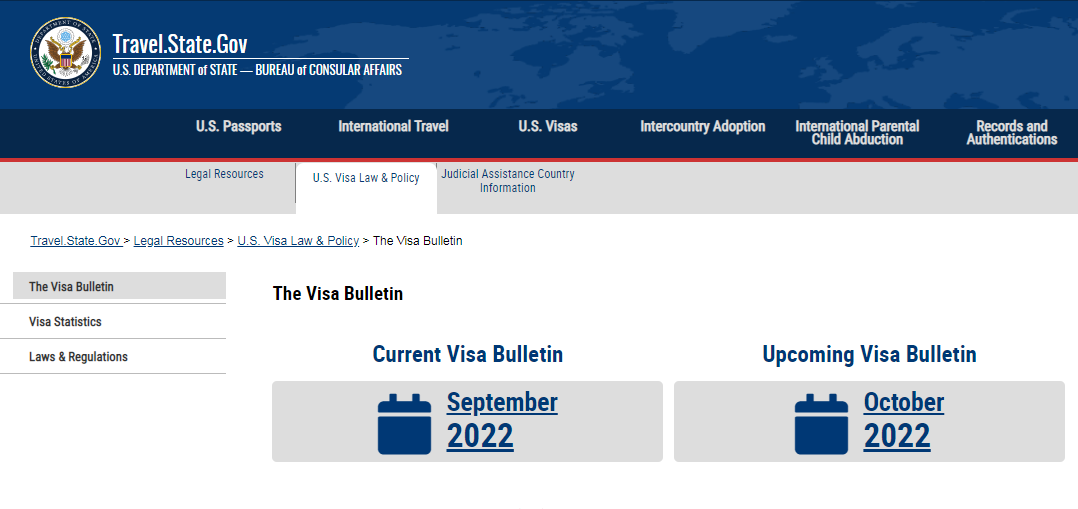Open Visa Statistics in the sidebar
The height and width of the screenshot is (509, 1078).
(x=113, y=321)
